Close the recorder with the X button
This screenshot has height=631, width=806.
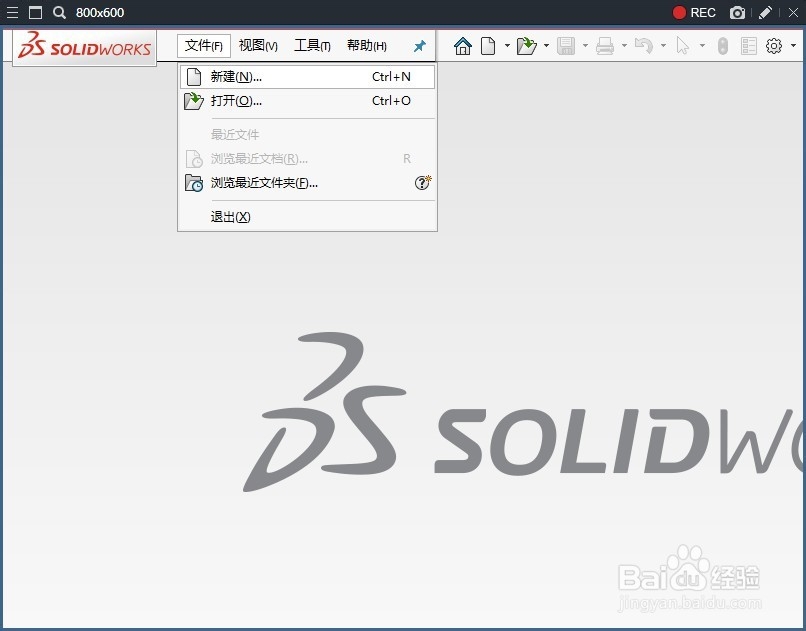[793, 12]
